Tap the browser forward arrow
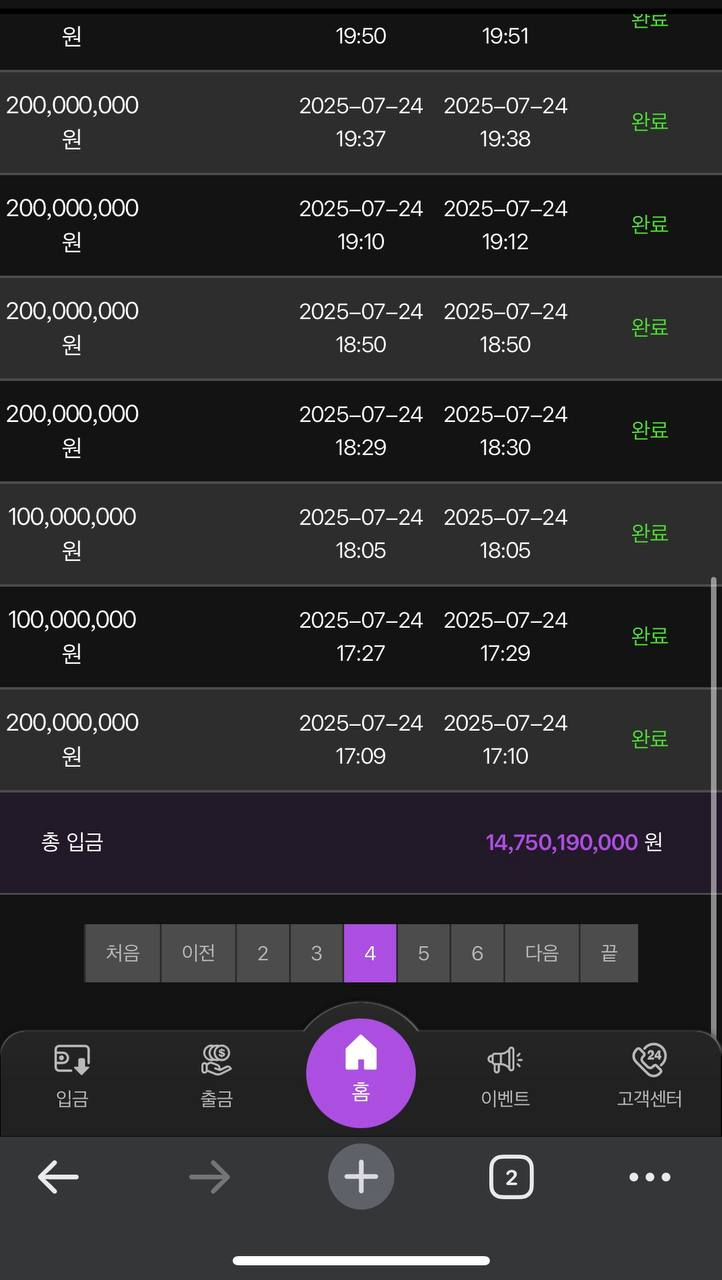This screenshot has height=1280, width=722. point(209,1177)
